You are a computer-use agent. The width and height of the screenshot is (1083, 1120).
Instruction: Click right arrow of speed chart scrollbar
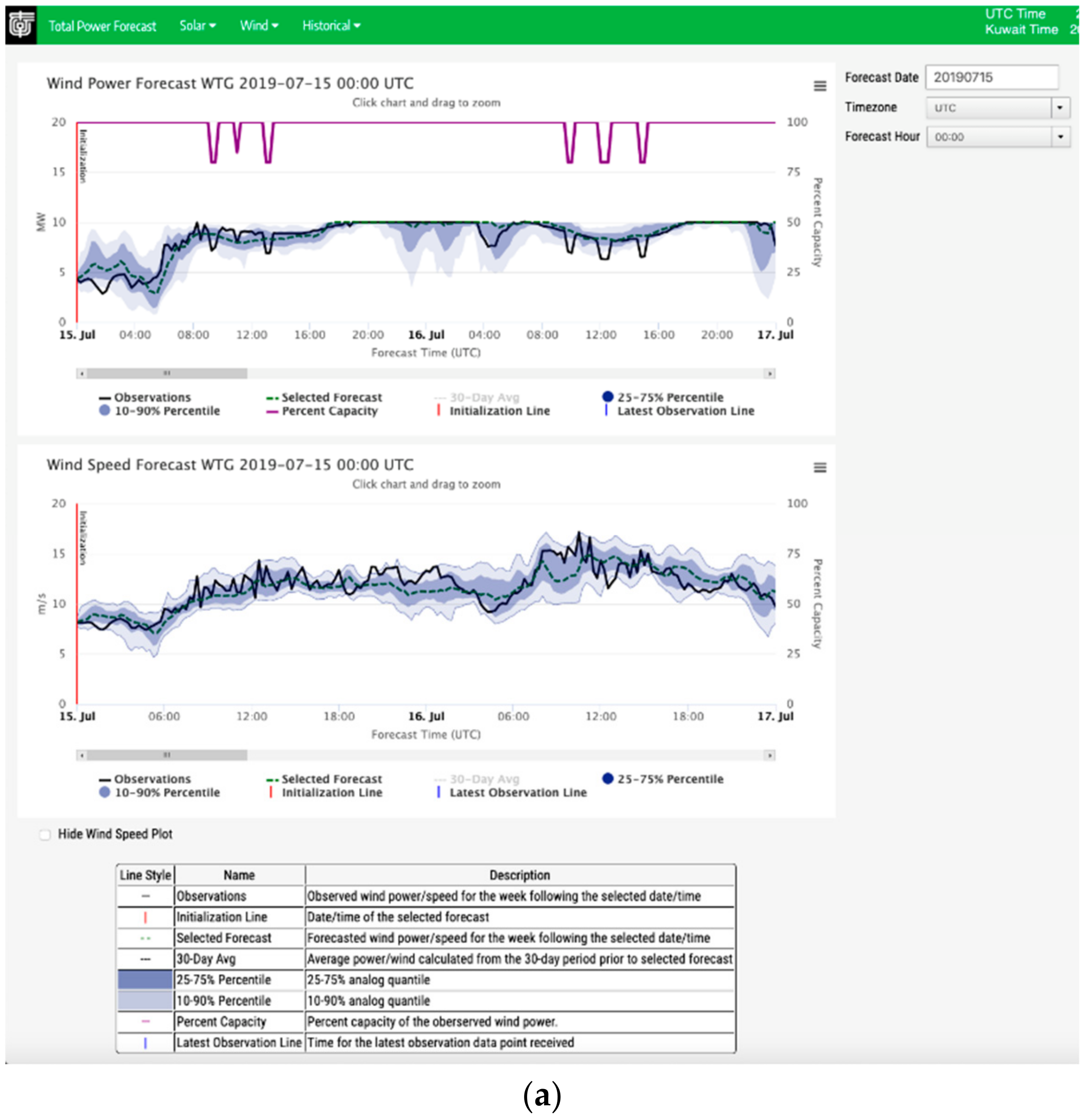(770, 756)
